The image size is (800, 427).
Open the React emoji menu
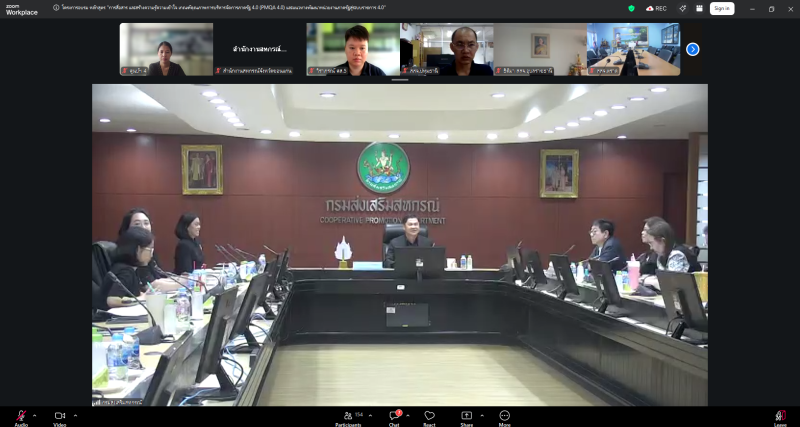(x=429, y=416)
